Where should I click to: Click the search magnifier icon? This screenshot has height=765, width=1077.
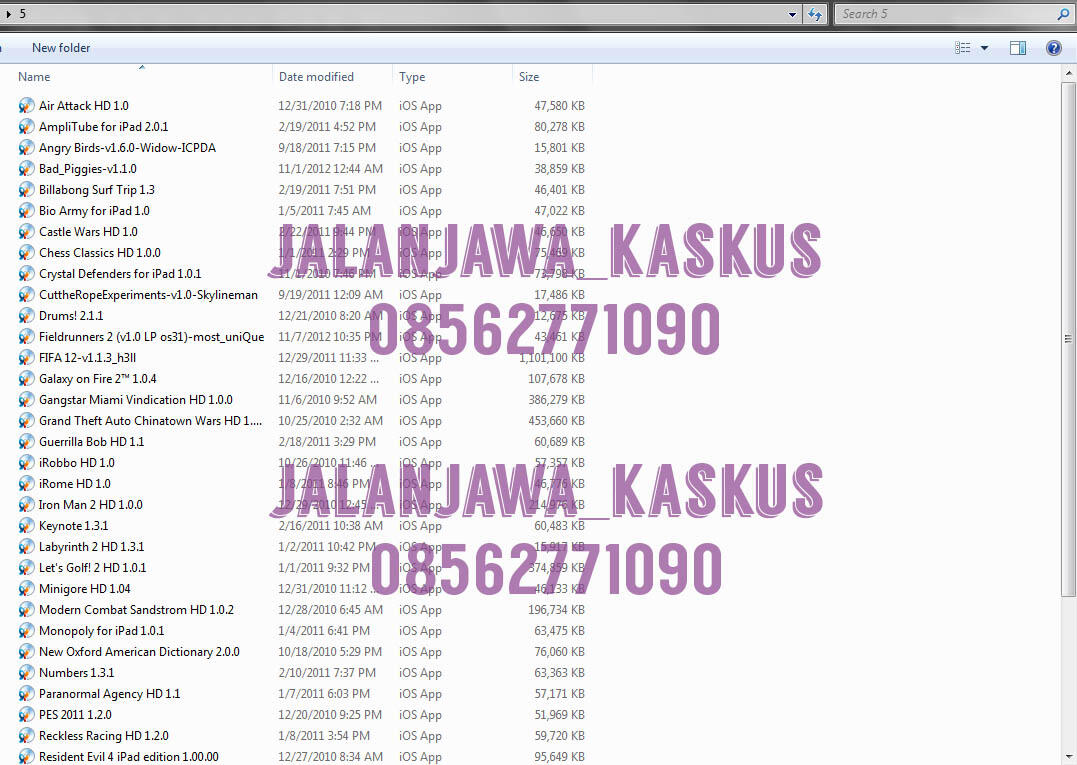pyautogui.click(x=1063, y=14)
